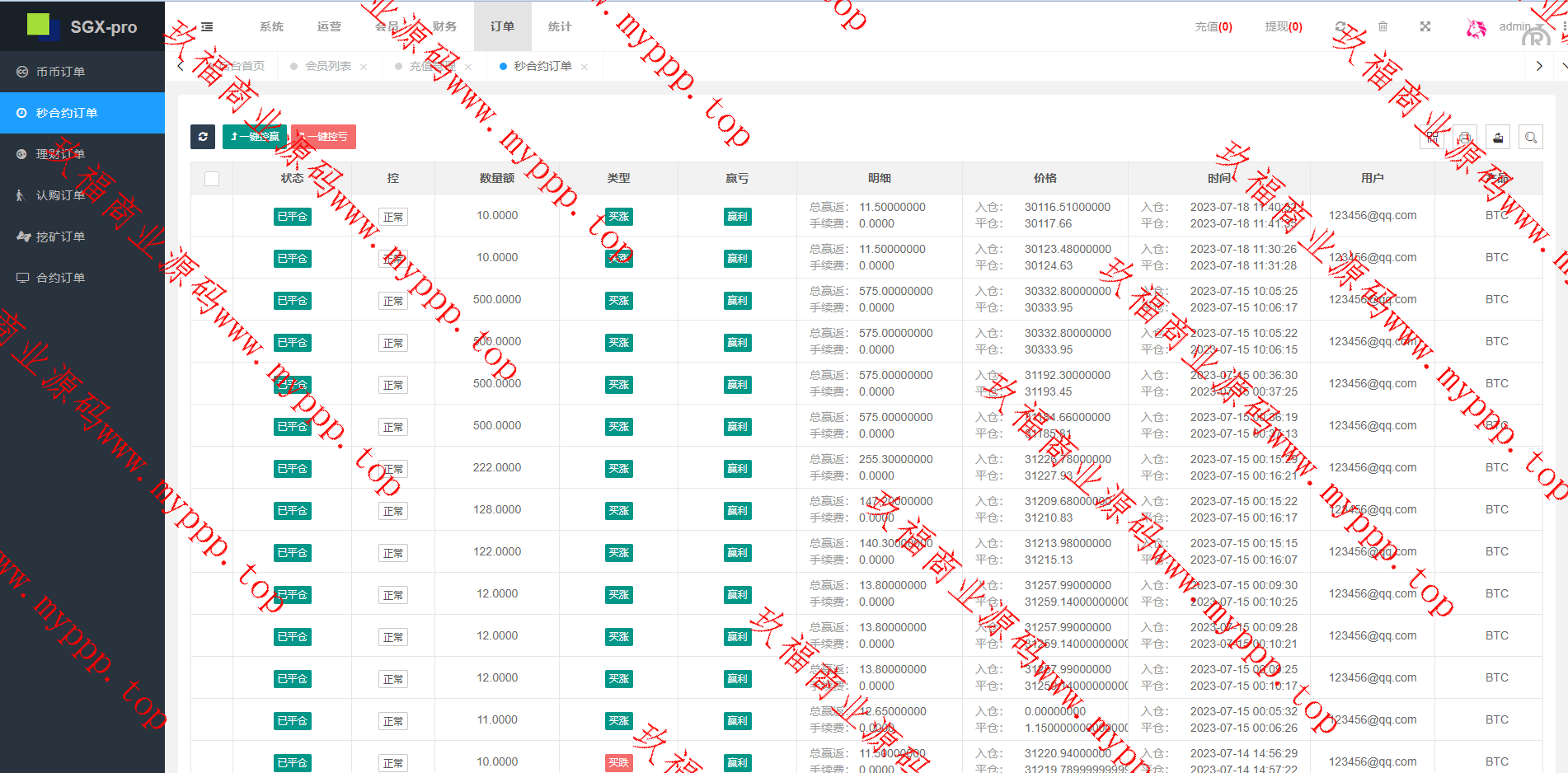Image resolution: width=1568 pixels, height=773 pixels.
Task: Switch to the 会员列表 tab
Action: pos(327,67)
